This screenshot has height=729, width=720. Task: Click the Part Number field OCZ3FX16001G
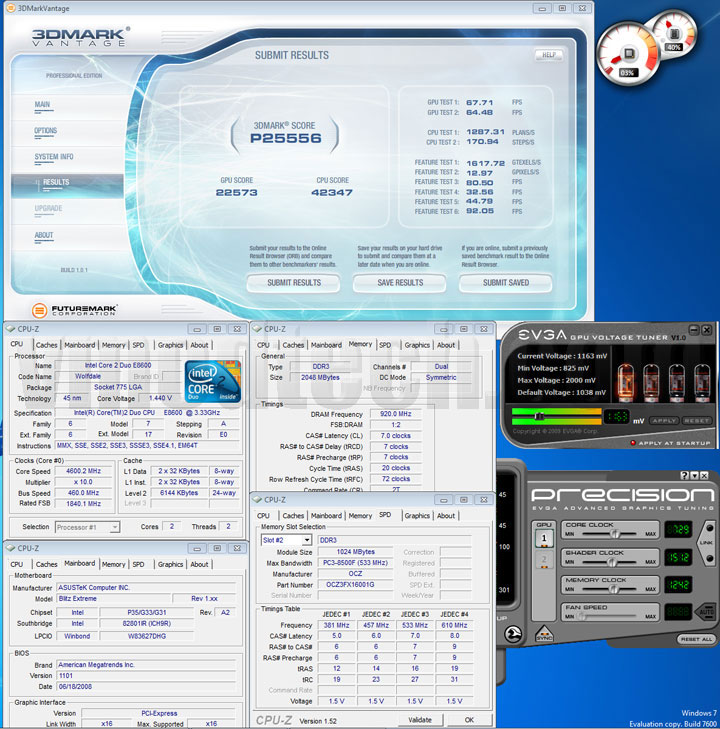point(356,584)
